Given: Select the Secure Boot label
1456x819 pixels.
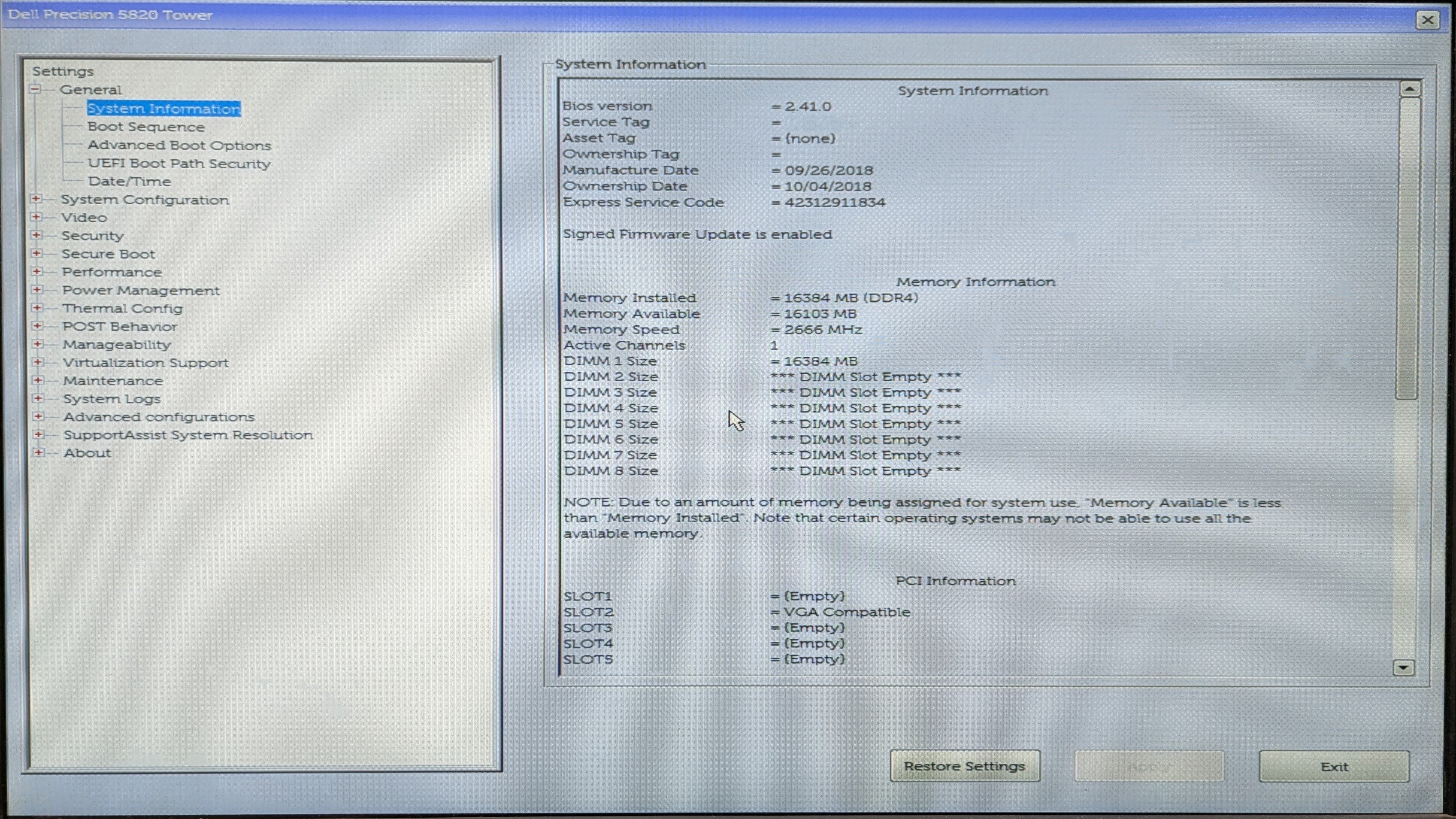Looking at the screenshot, I should pyautogui.click(x=108, y=254).
